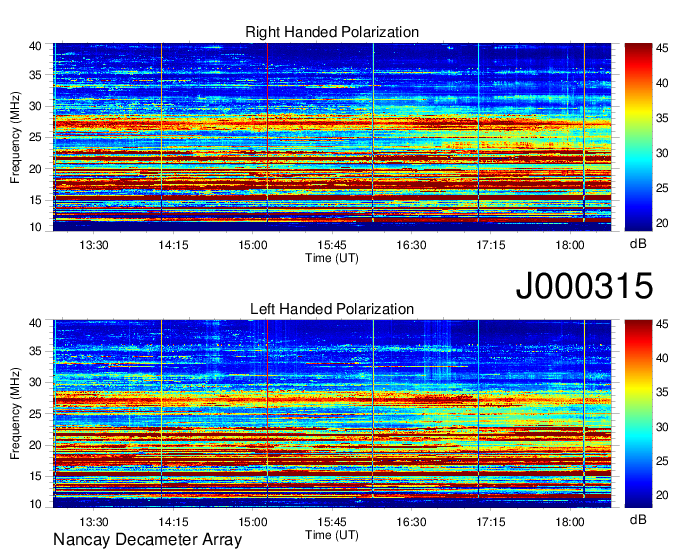The height and width of the screenshot is (552, 680).
Task: Click 18:00 on the upper time axis
Action: [570, 245]
